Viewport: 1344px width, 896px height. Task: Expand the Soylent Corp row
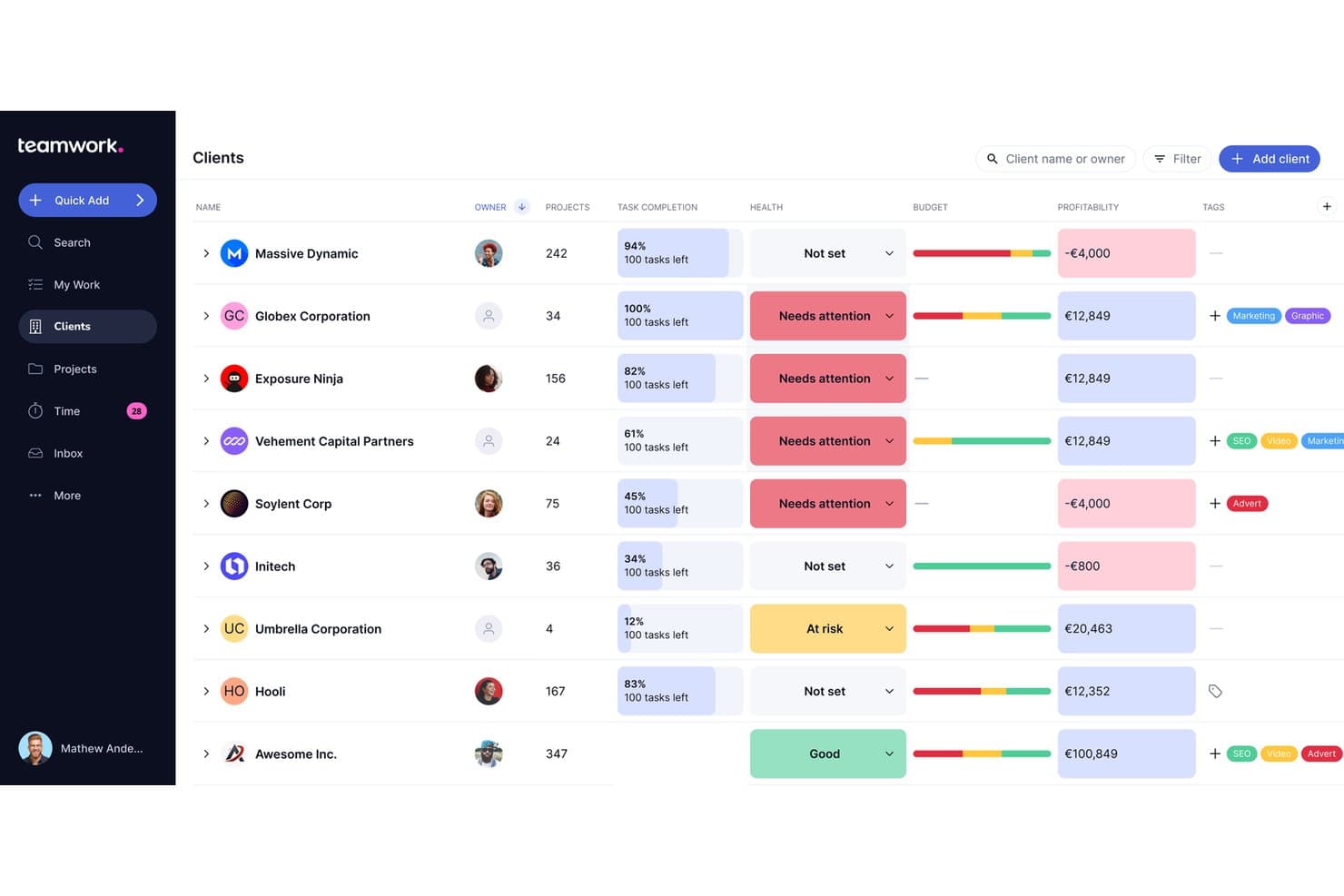pos(206,504)
